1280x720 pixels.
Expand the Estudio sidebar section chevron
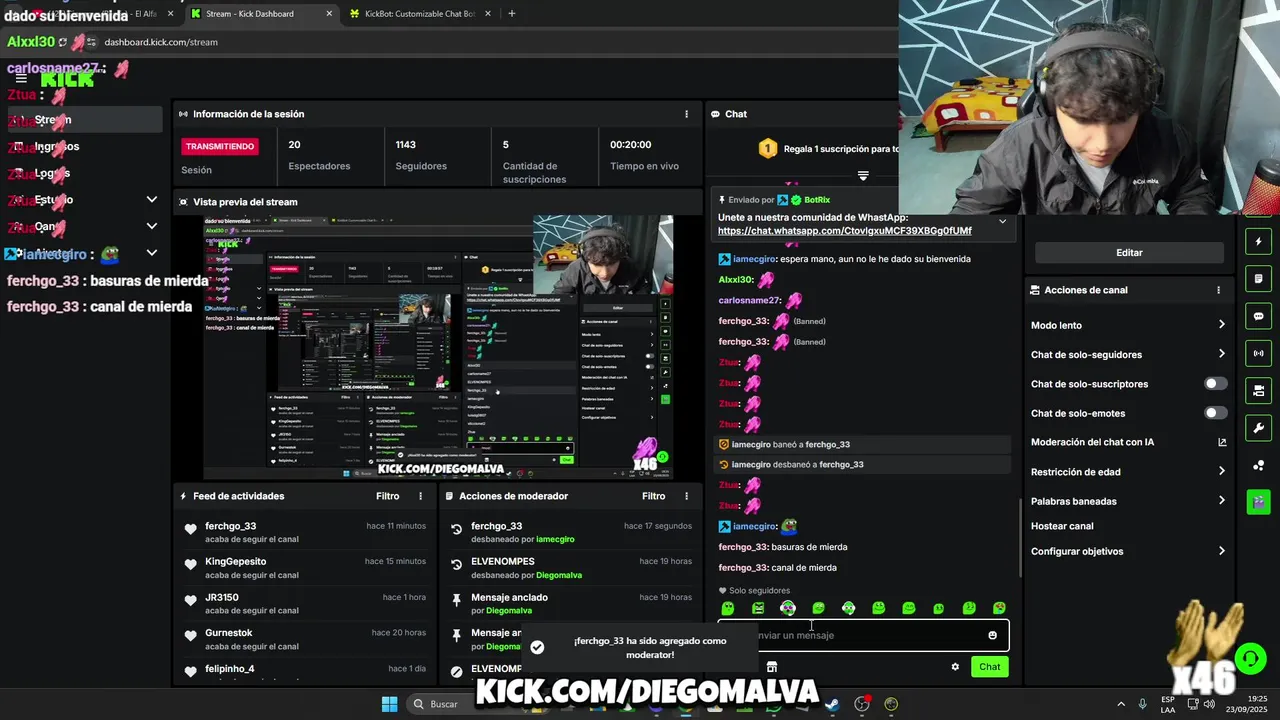(152, 199)
